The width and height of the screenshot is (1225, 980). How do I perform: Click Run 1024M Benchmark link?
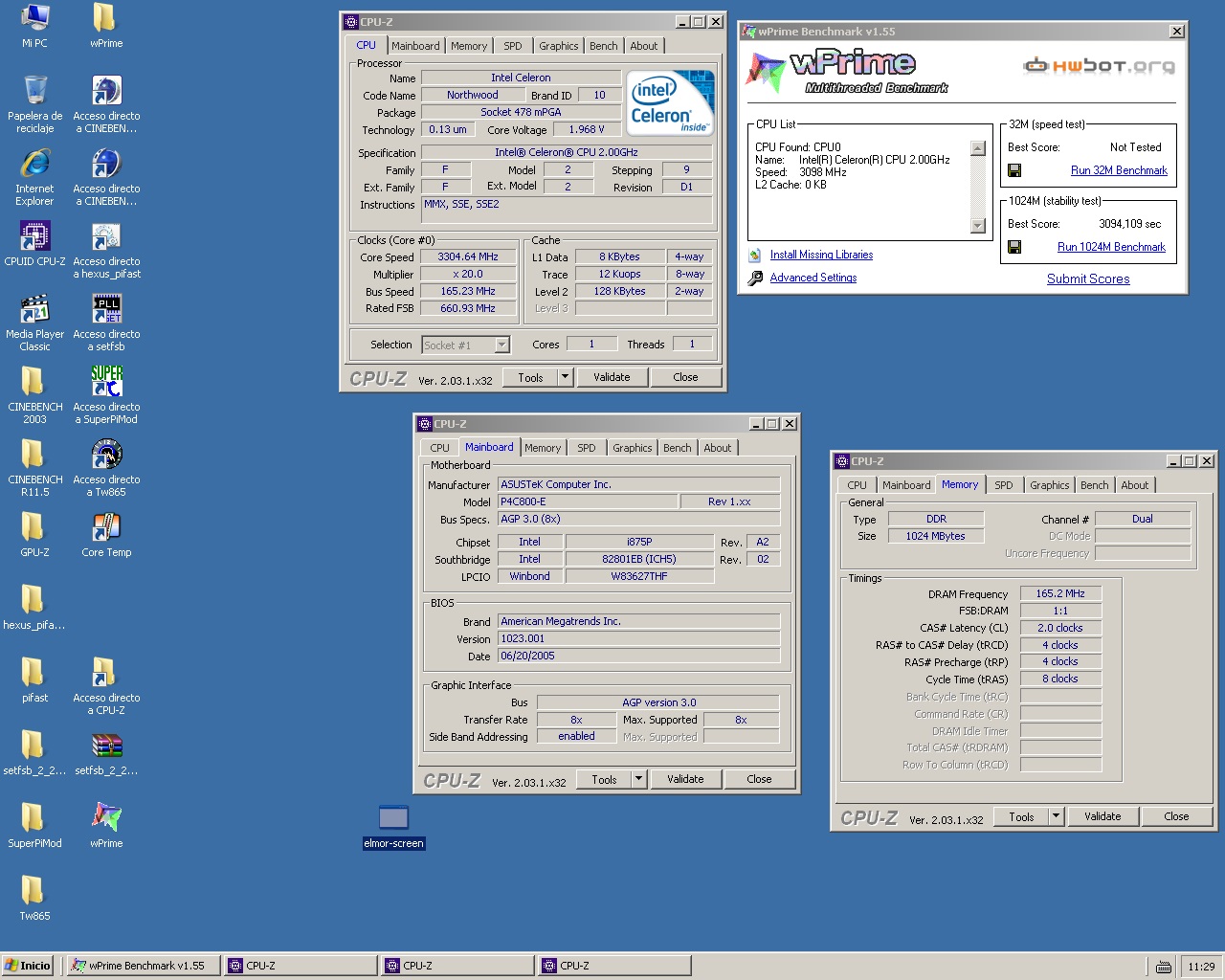pos(1111,247)
